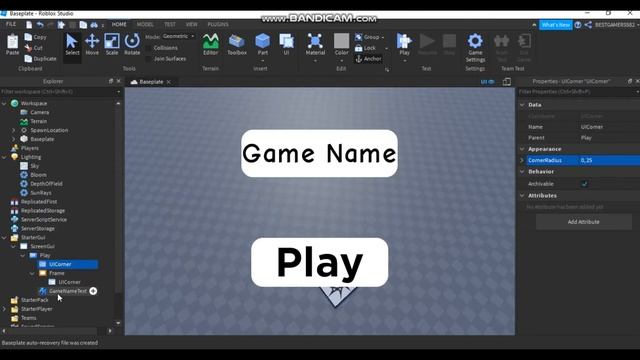Image resolution: width=640 pixels, height=360 pixels.
Task: Click the Undo arrow in title toolbar
Action: click(x=40, y=25)
